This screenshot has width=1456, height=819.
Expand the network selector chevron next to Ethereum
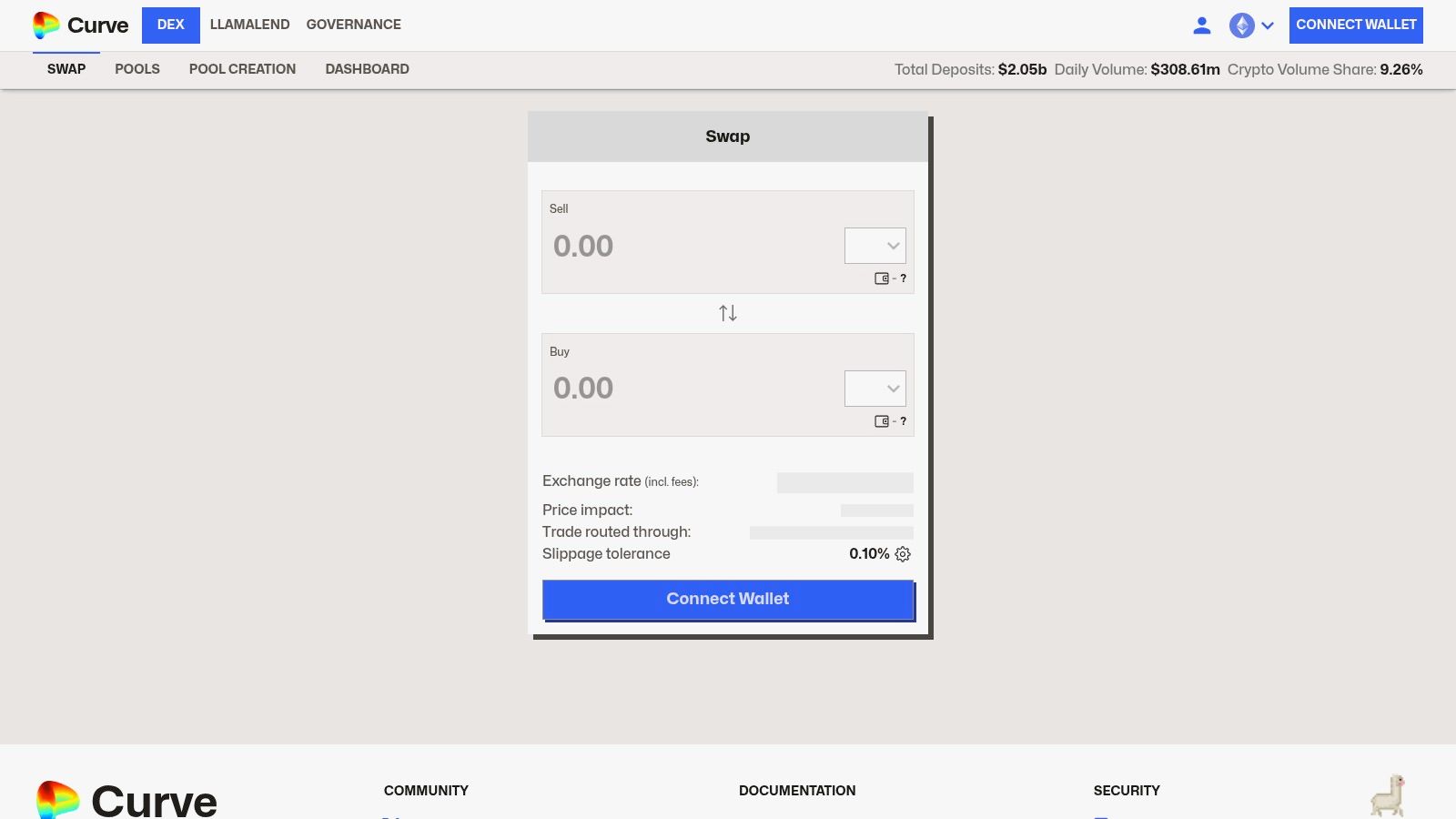click(1267, 26)
